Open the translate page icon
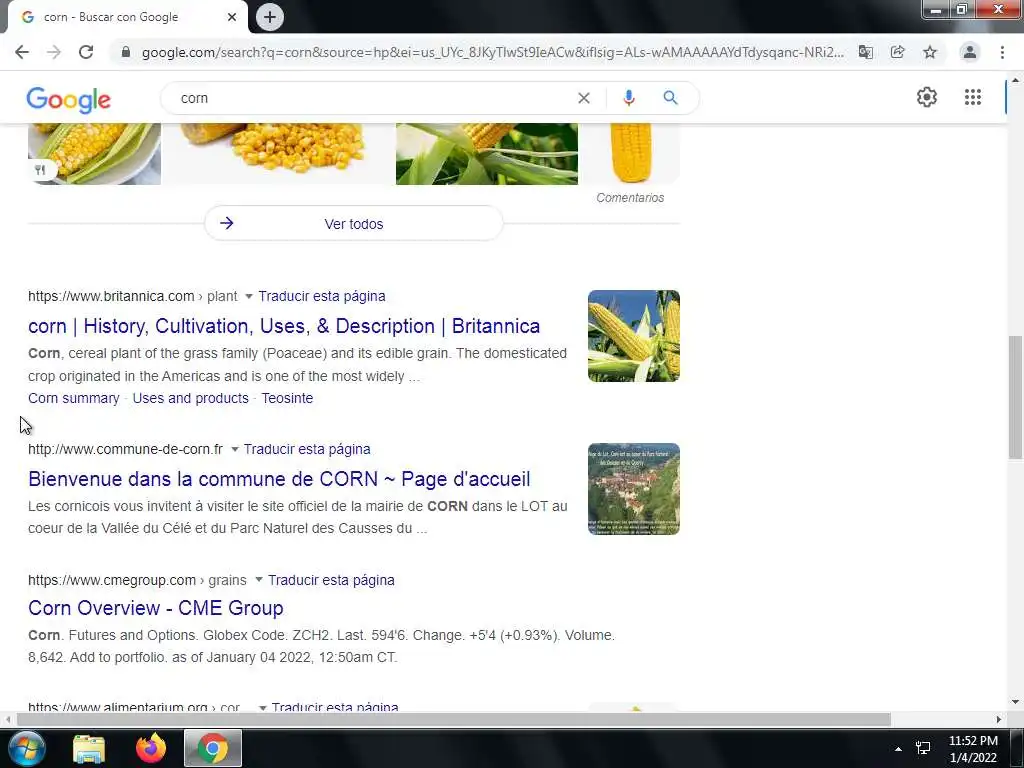The width and height of the screenshot is (1024, 768). click(x=866, y=52)
